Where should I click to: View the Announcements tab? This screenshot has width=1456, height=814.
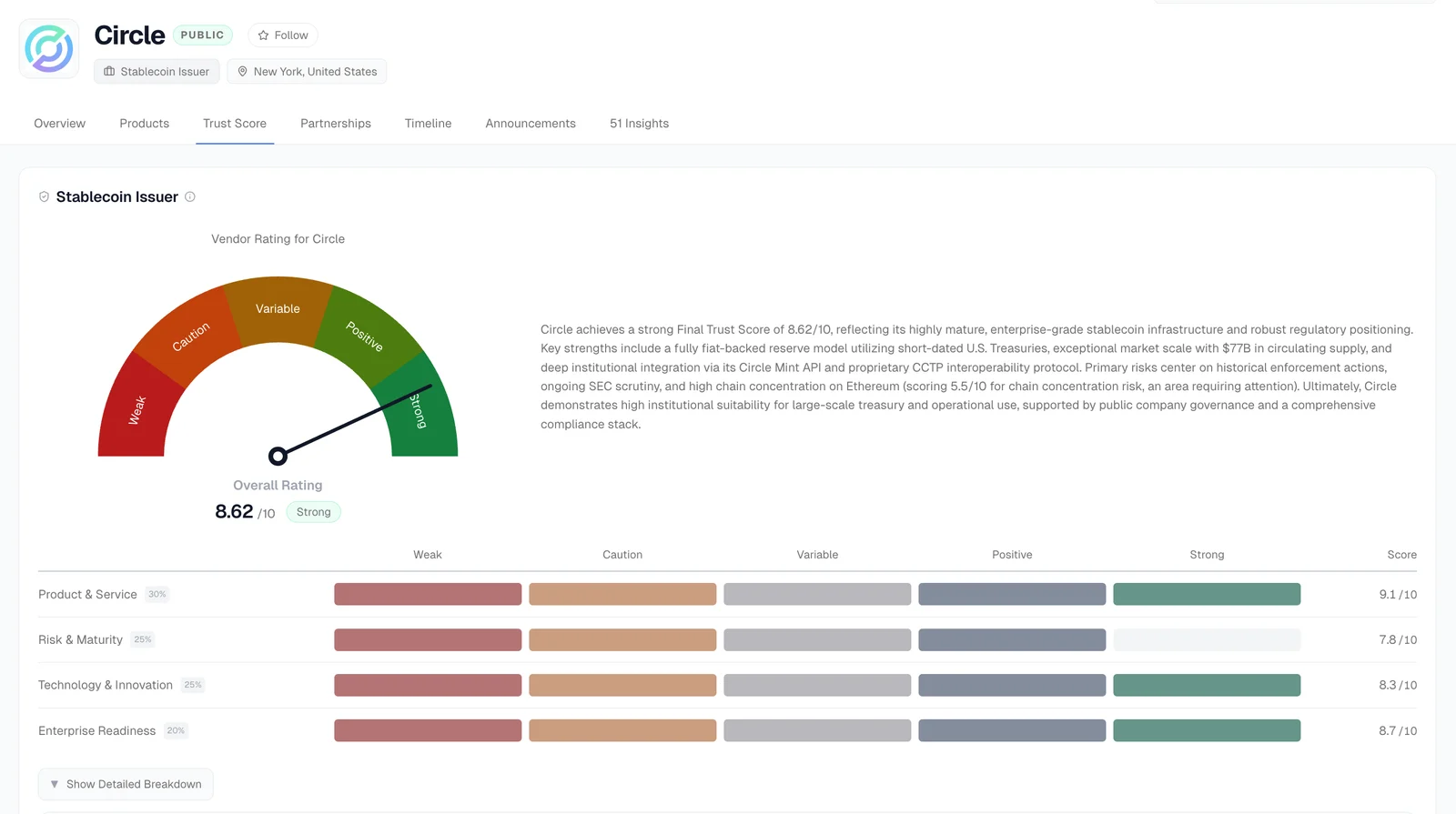click(x=531, y=124)
